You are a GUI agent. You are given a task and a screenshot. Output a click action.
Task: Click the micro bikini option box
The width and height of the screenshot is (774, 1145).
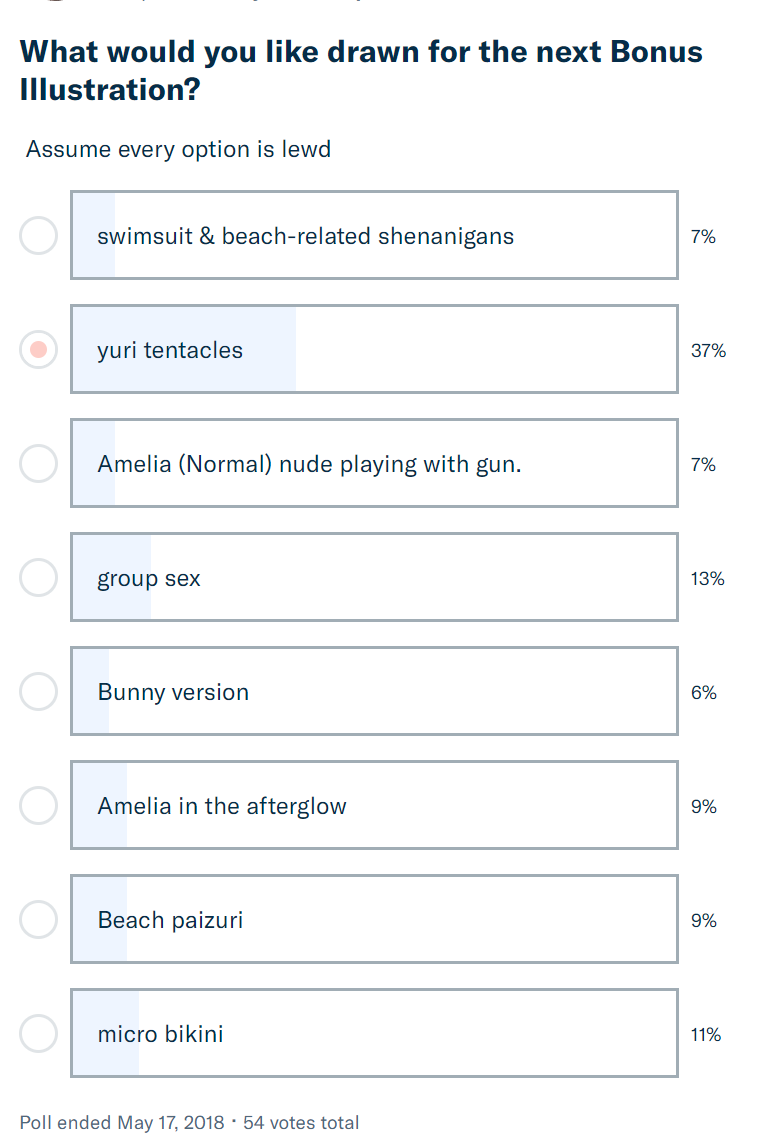(374, 1033)
